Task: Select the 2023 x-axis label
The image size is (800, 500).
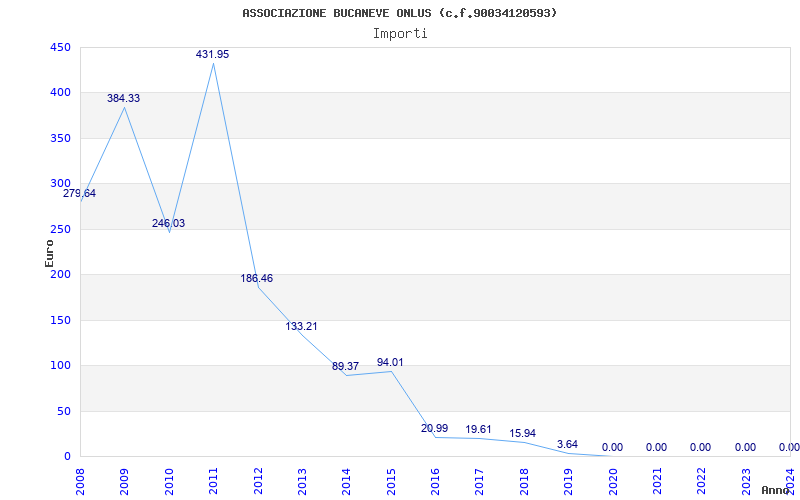Action: [746, 481]
